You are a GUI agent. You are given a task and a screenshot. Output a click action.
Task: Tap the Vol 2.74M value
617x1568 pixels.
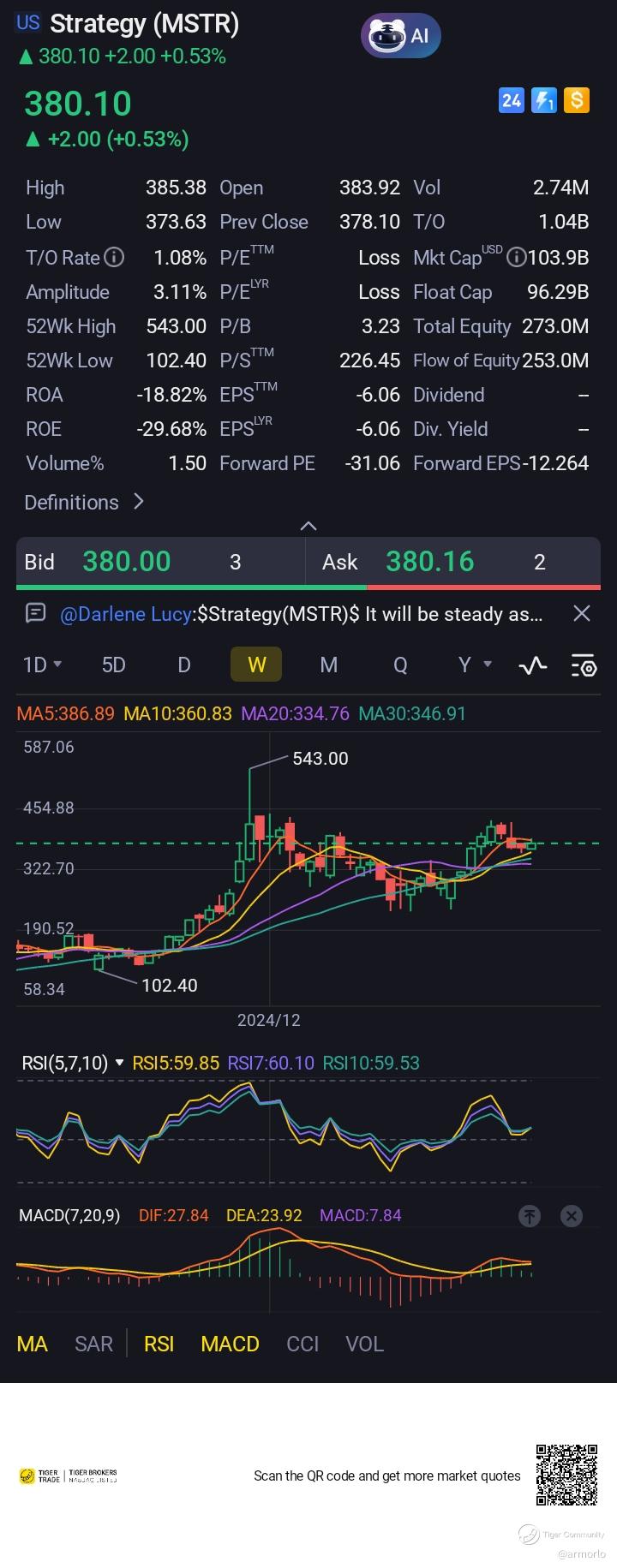[x=561, y=188]
